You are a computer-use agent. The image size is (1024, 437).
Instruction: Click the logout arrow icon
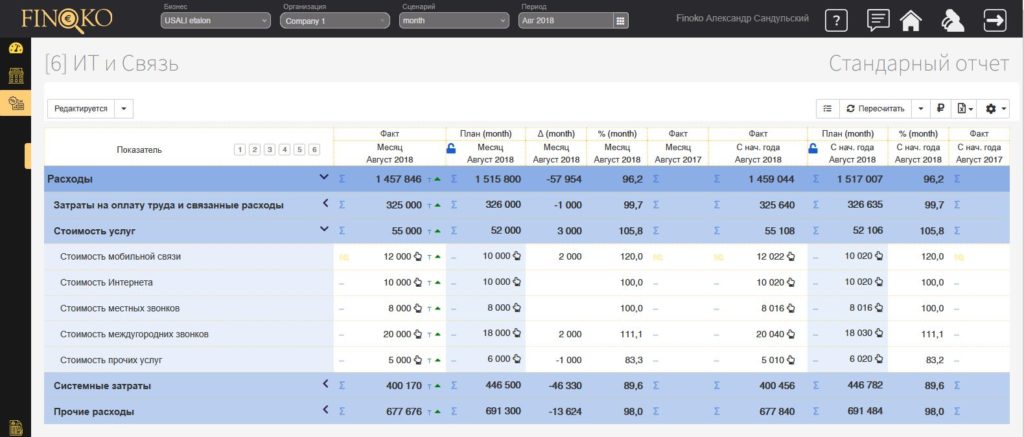(x=995, y=20)
